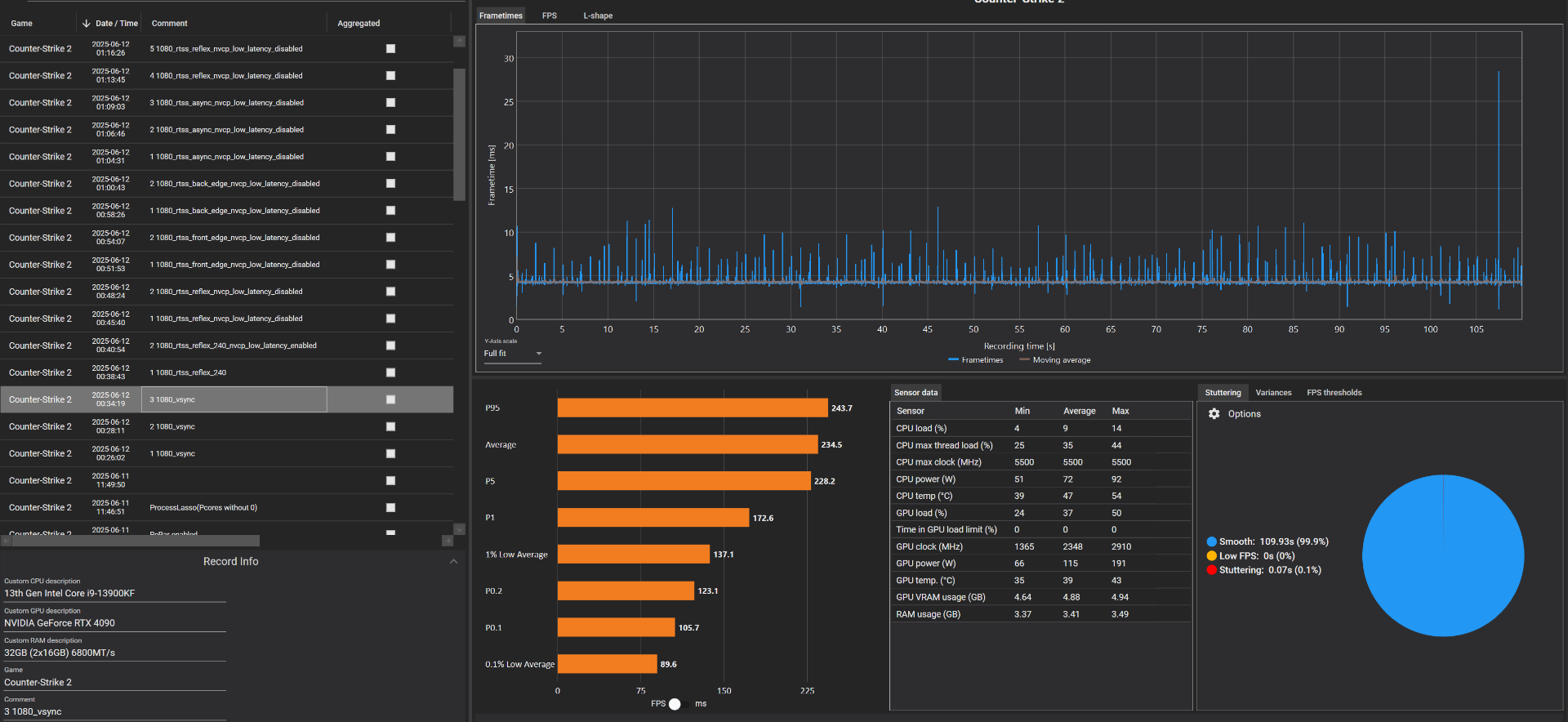Sort records by Comment column header
The width and height of the screenshot is (1568, 722).
point(169,24)
